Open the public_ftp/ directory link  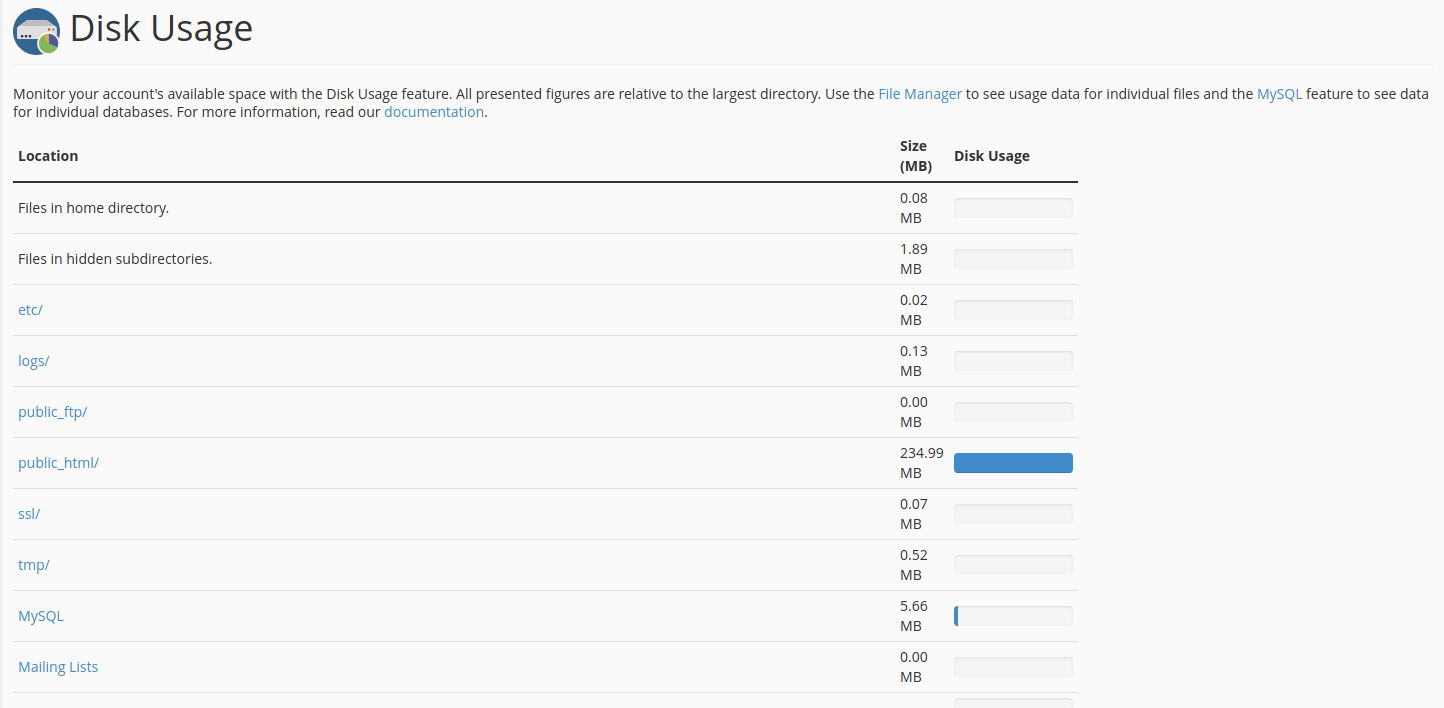click(52, 411)
